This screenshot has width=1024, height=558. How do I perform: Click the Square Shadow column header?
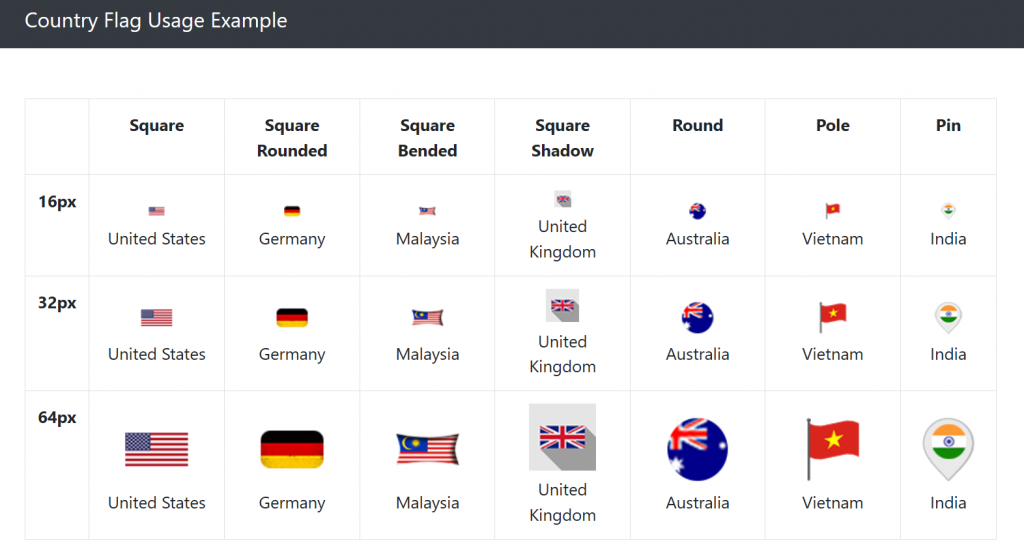coord(562,138)
